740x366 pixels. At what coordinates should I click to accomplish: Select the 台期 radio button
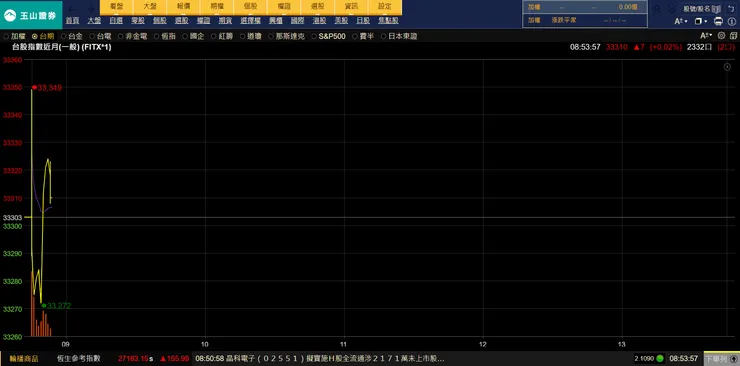click(x=34, y=36)
